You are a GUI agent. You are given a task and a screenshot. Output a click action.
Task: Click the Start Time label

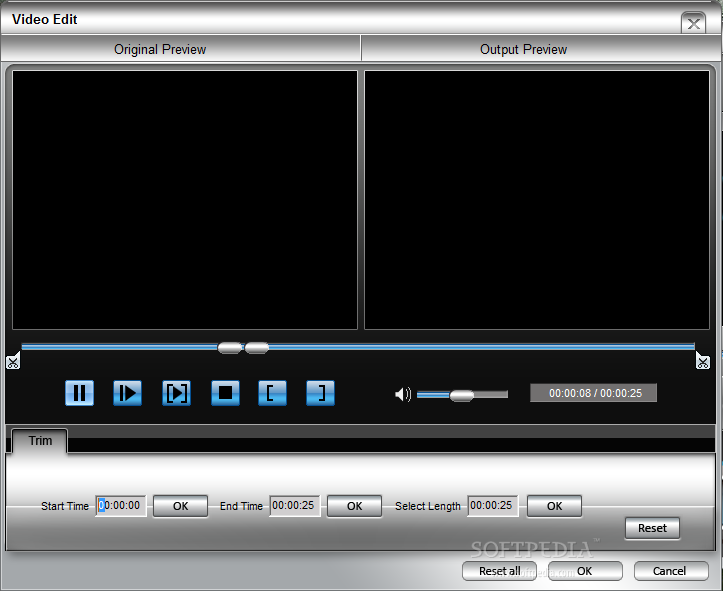pyautogui.click(x=65, y=506)
